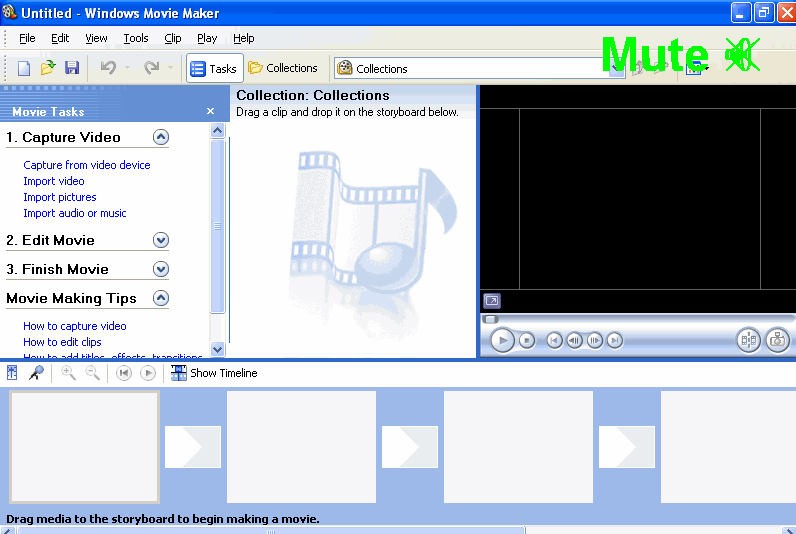This screenshot has height=534, width=796.
Task: Open the Edit menu
Action: point(60,38)
